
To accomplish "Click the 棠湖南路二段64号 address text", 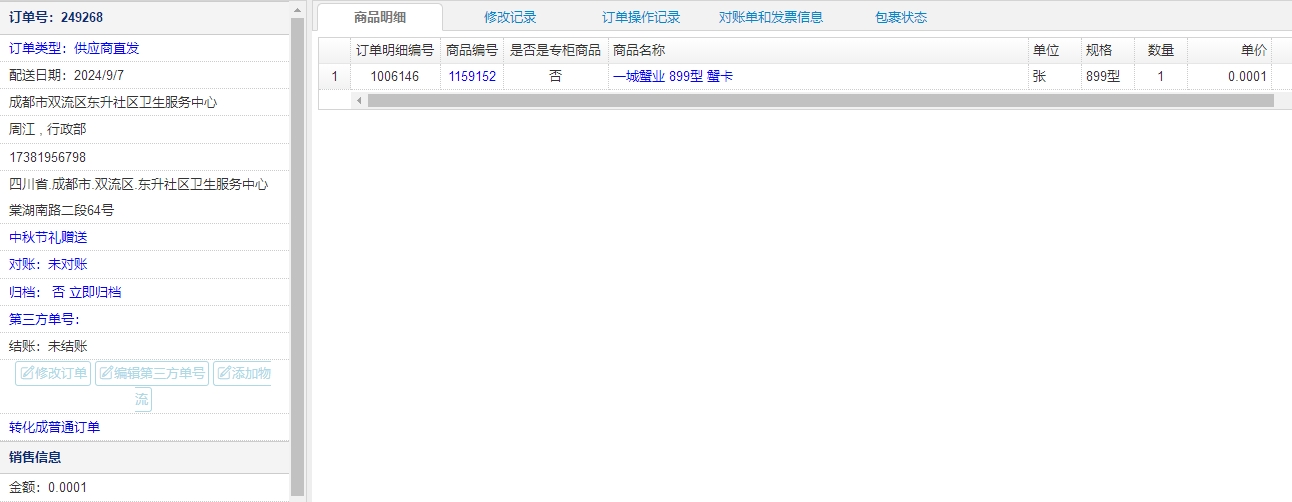I will point(62,210).
